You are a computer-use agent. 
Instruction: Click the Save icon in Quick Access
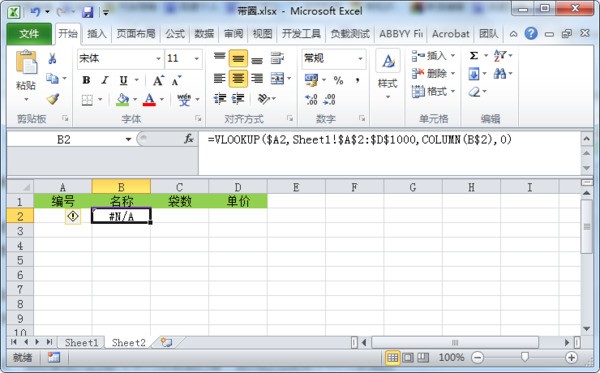88,13
